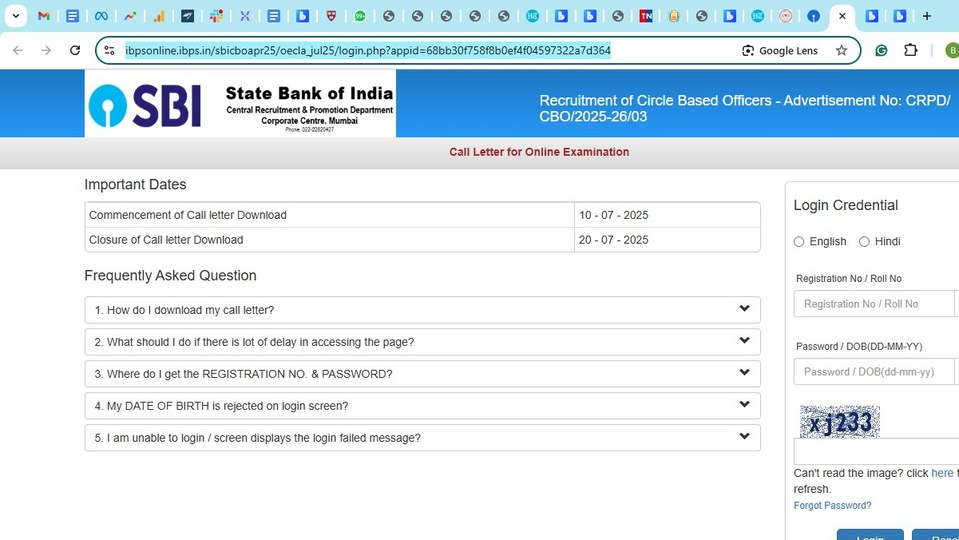959x540 pixels.
Task: Click "Call Letter for Online Examination" heading
Action: tap(539, 152)
